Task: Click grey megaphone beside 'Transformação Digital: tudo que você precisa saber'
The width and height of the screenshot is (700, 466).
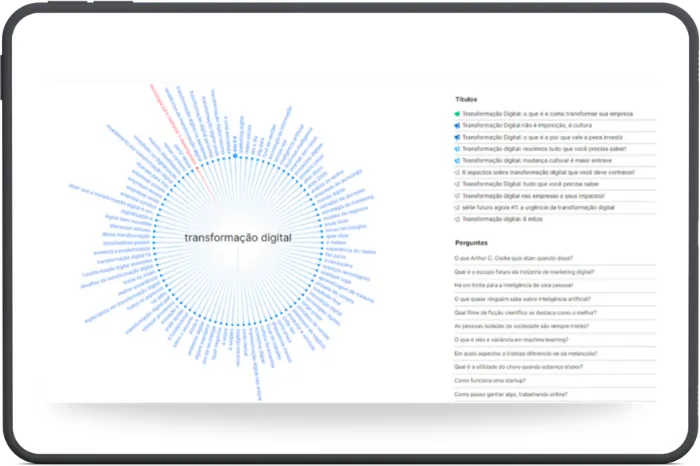Action: (x=457, y=184)
